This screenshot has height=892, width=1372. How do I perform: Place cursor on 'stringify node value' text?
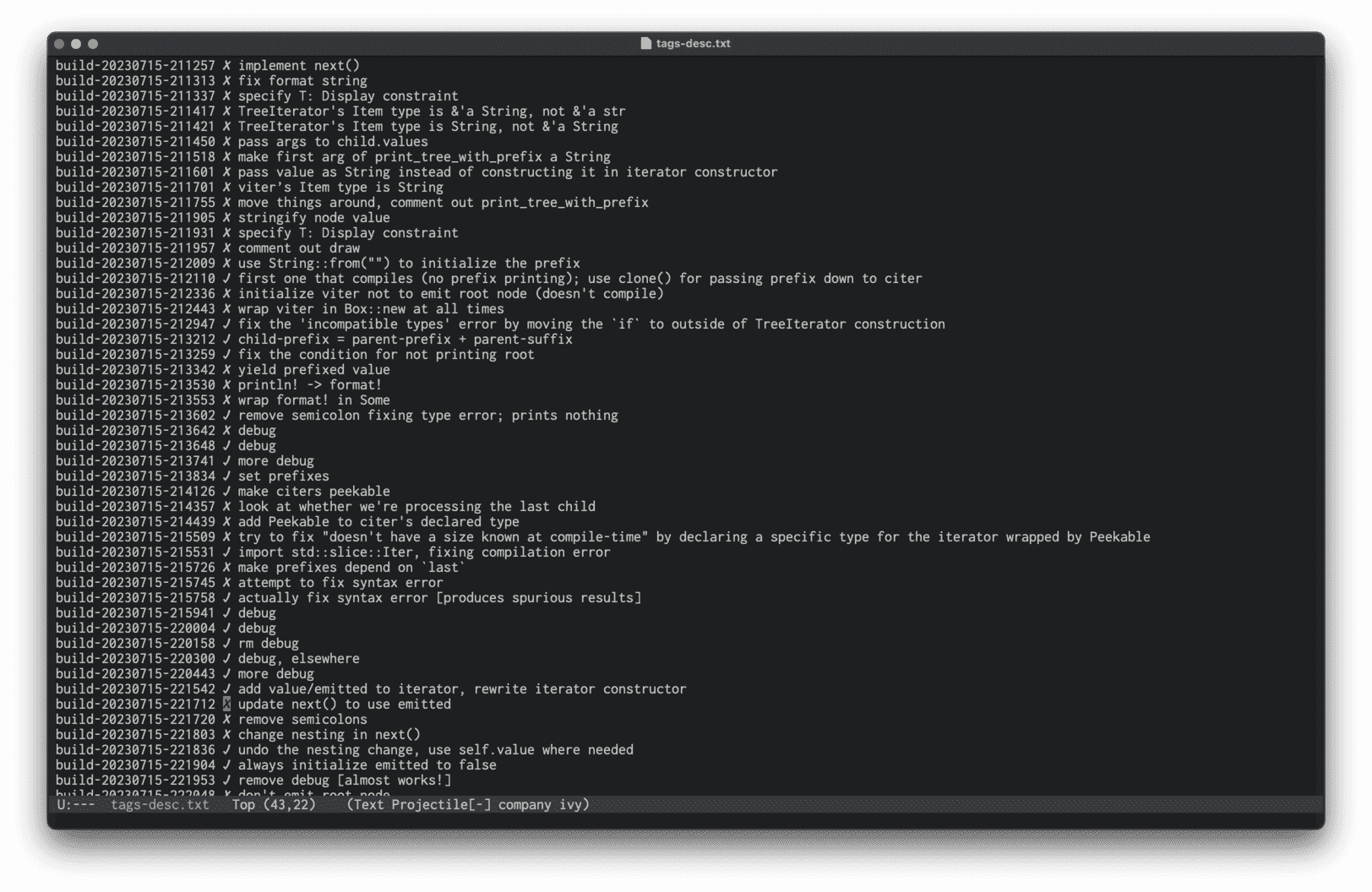[313, 218]
